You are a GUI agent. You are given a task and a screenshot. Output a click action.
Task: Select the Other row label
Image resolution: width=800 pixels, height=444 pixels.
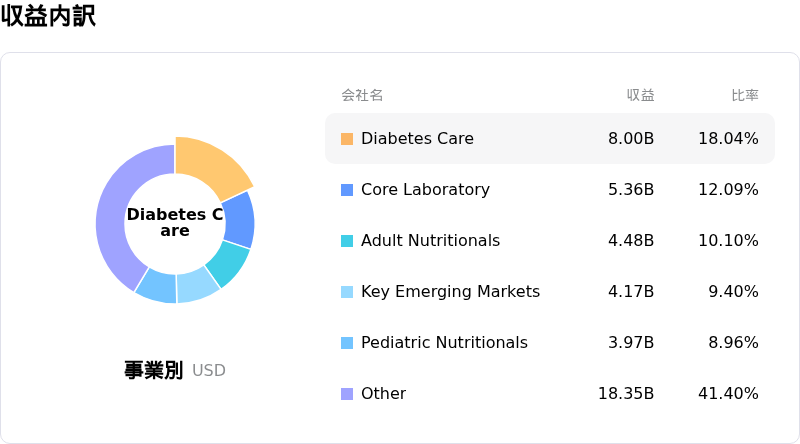click(x=383, y=394)
